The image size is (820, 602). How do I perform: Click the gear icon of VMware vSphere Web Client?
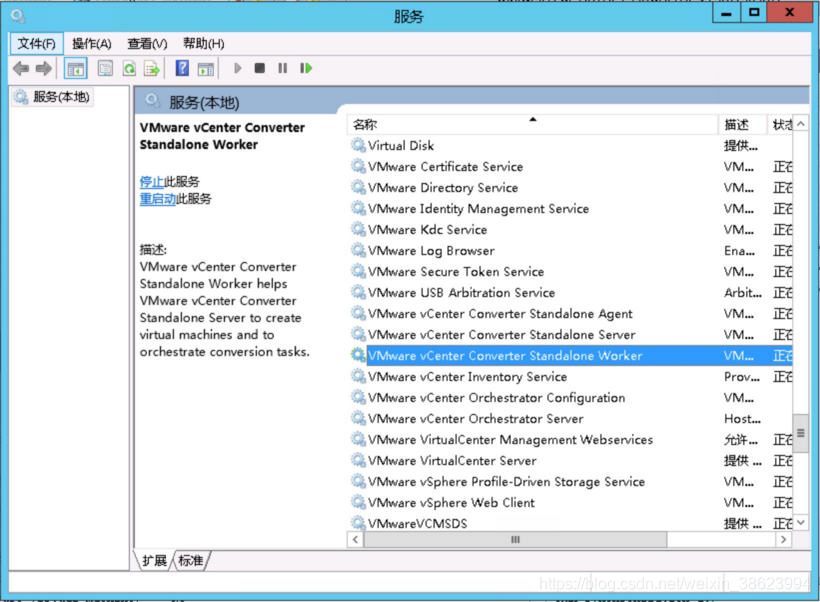pos(358,502)
